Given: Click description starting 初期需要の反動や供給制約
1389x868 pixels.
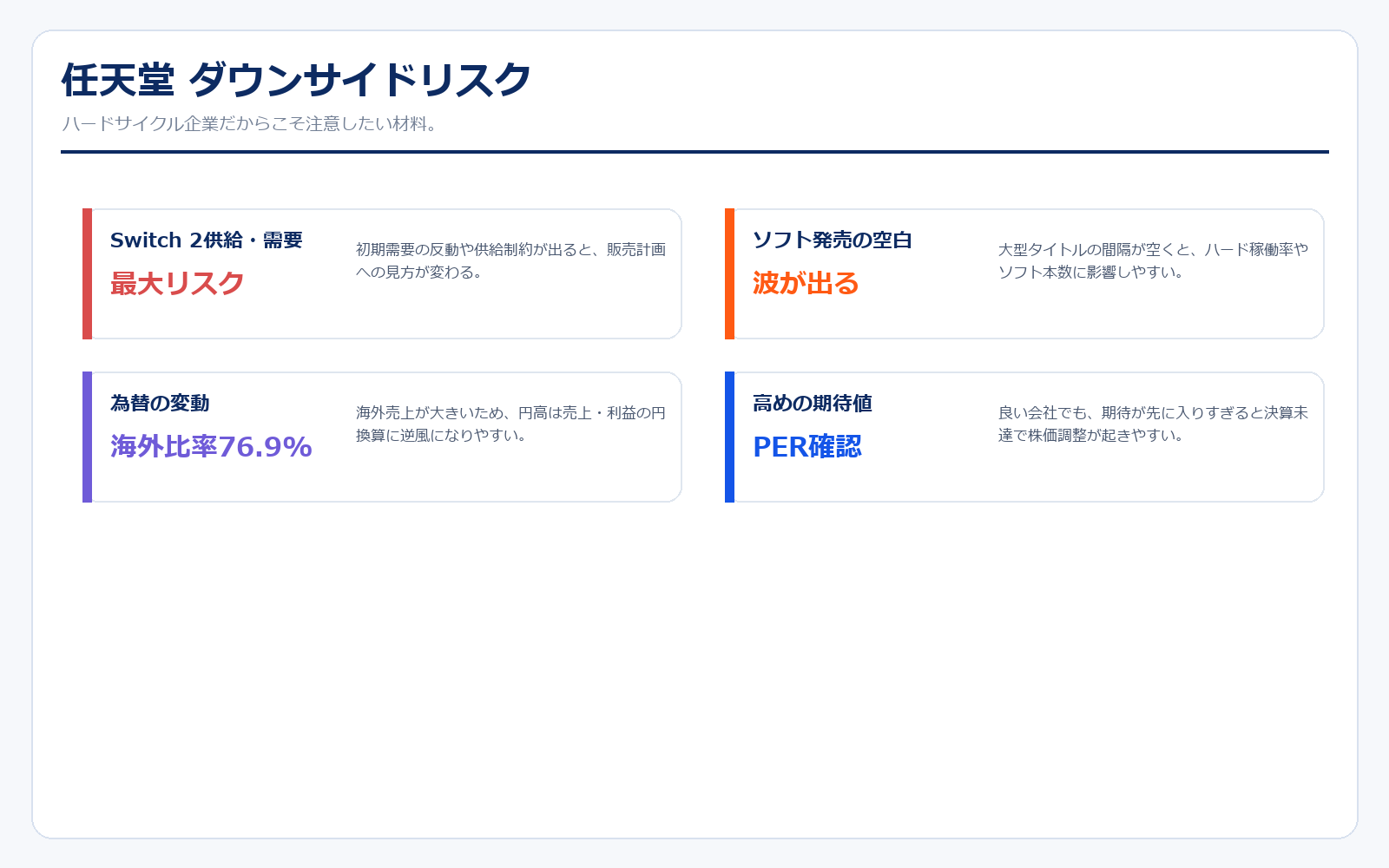Looking at the screenshot, I should [510, 260].
